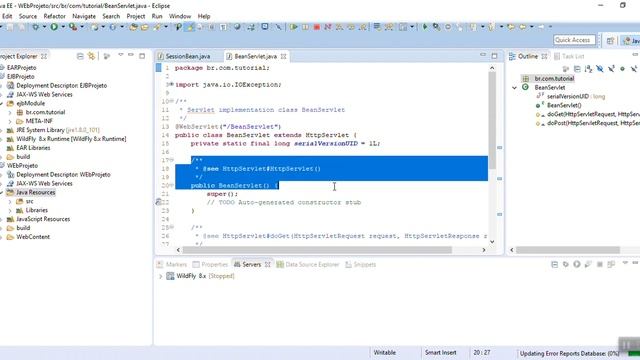Switch to the Snippets tab
Screen dimensions: 640x360
361,264
